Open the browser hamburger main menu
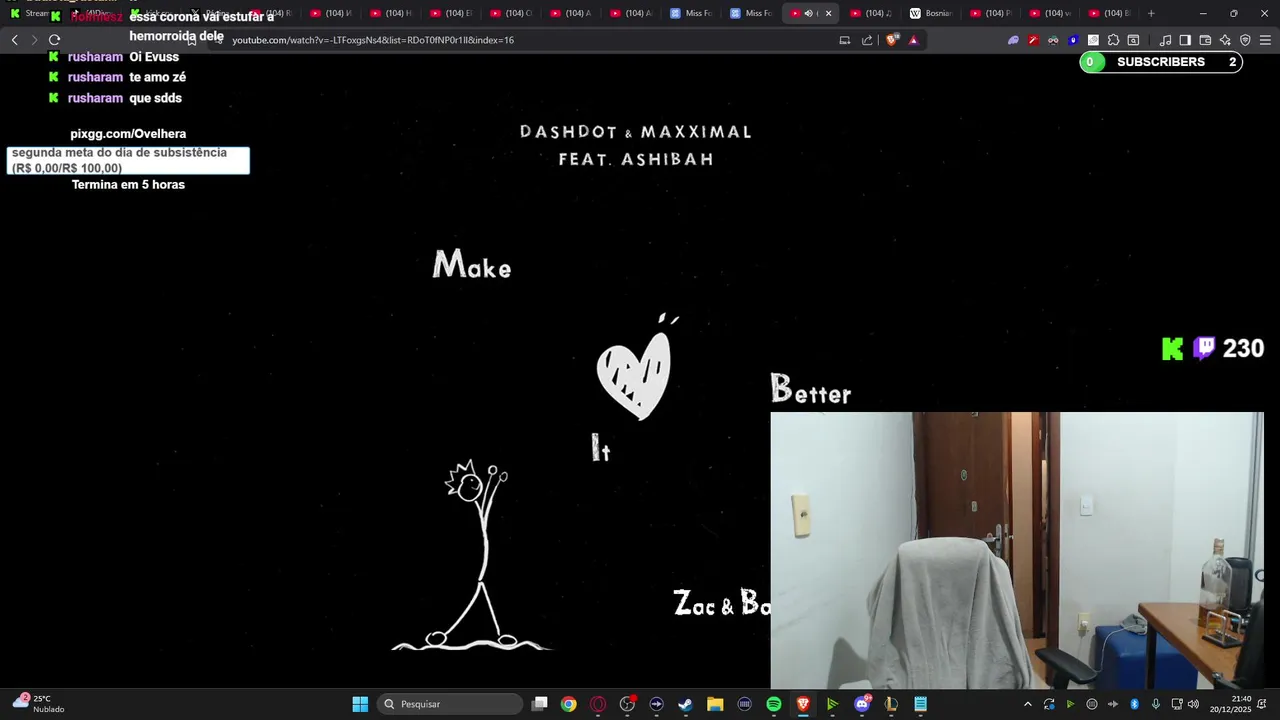Viewport: 1280px width, 720px height. pyautogui.click(x=1265, y=40)
